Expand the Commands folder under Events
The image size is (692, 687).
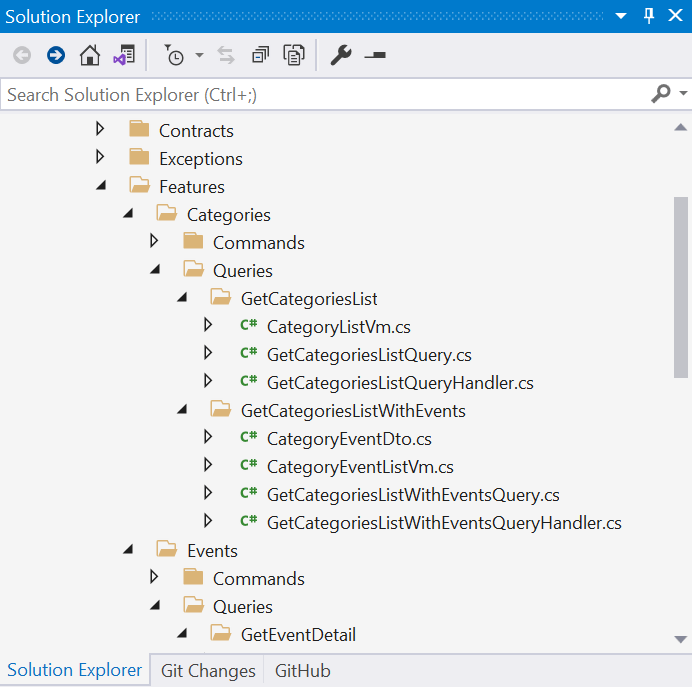click(154, 577)
